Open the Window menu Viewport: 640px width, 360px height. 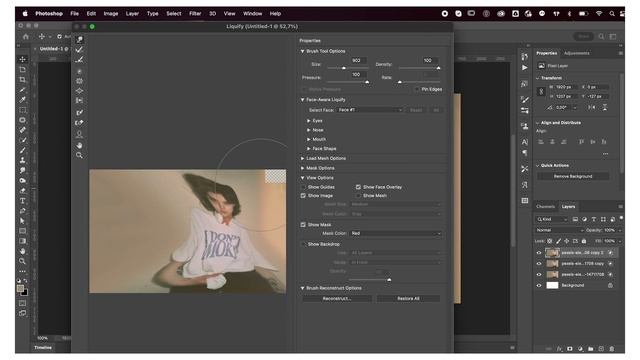[253, 13]
